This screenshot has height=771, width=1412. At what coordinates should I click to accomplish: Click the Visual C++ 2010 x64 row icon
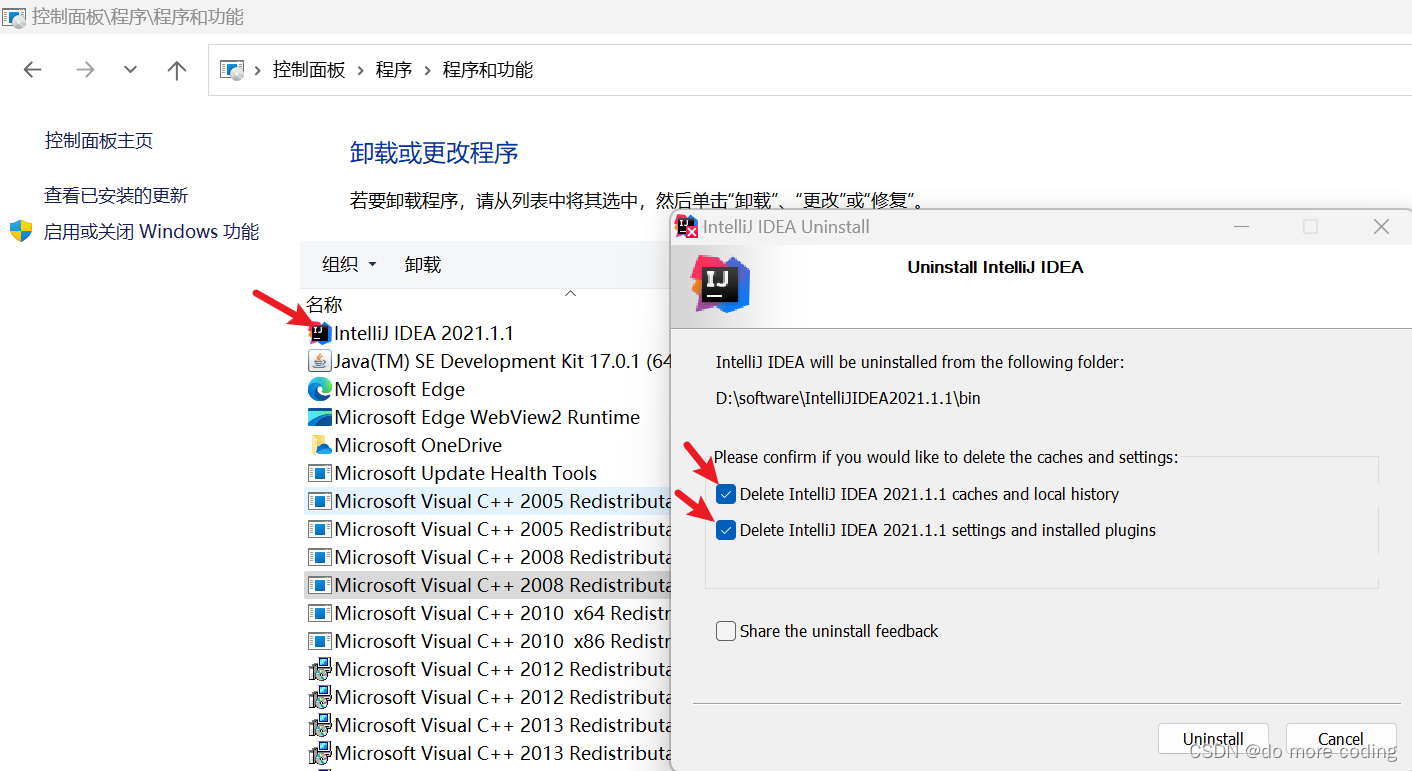320,613
